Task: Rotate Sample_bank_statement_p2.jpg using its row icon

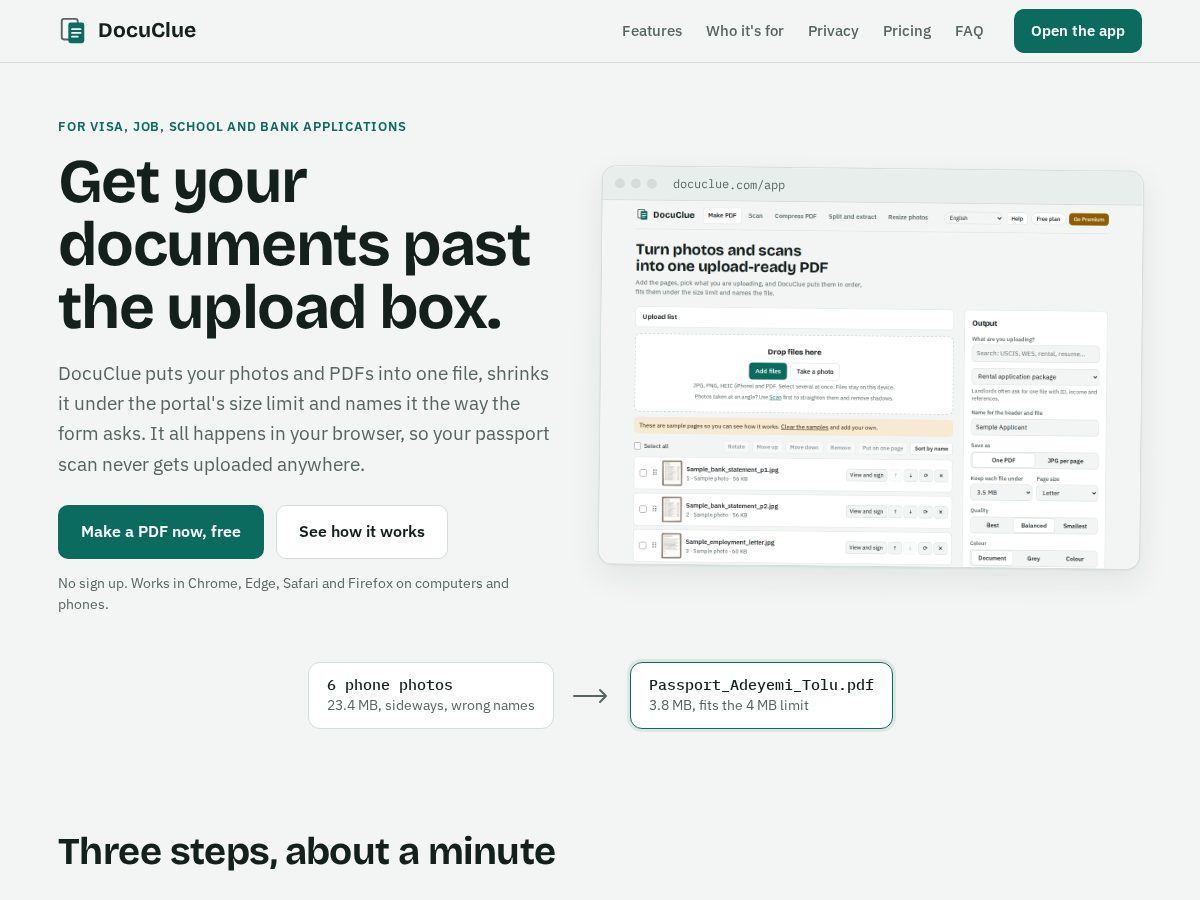Action: (x=925, y=512)
